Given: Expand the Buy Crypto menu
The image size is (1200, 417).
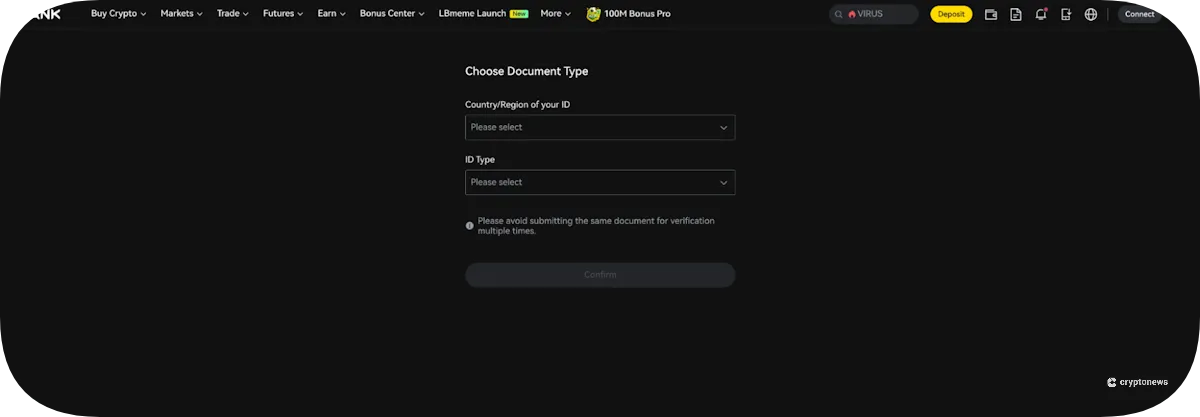Looking at the screenshot, I should (x=118, y=14).
